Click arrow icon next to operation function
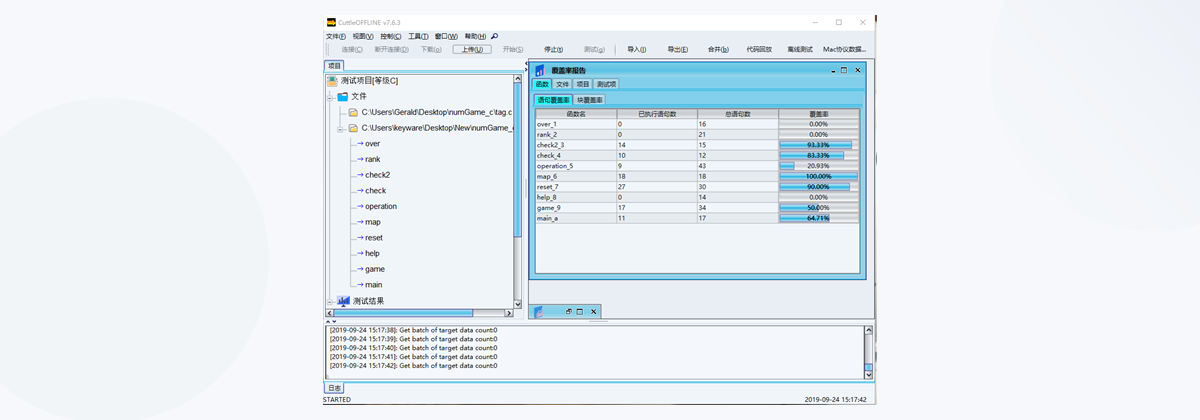 360,206
